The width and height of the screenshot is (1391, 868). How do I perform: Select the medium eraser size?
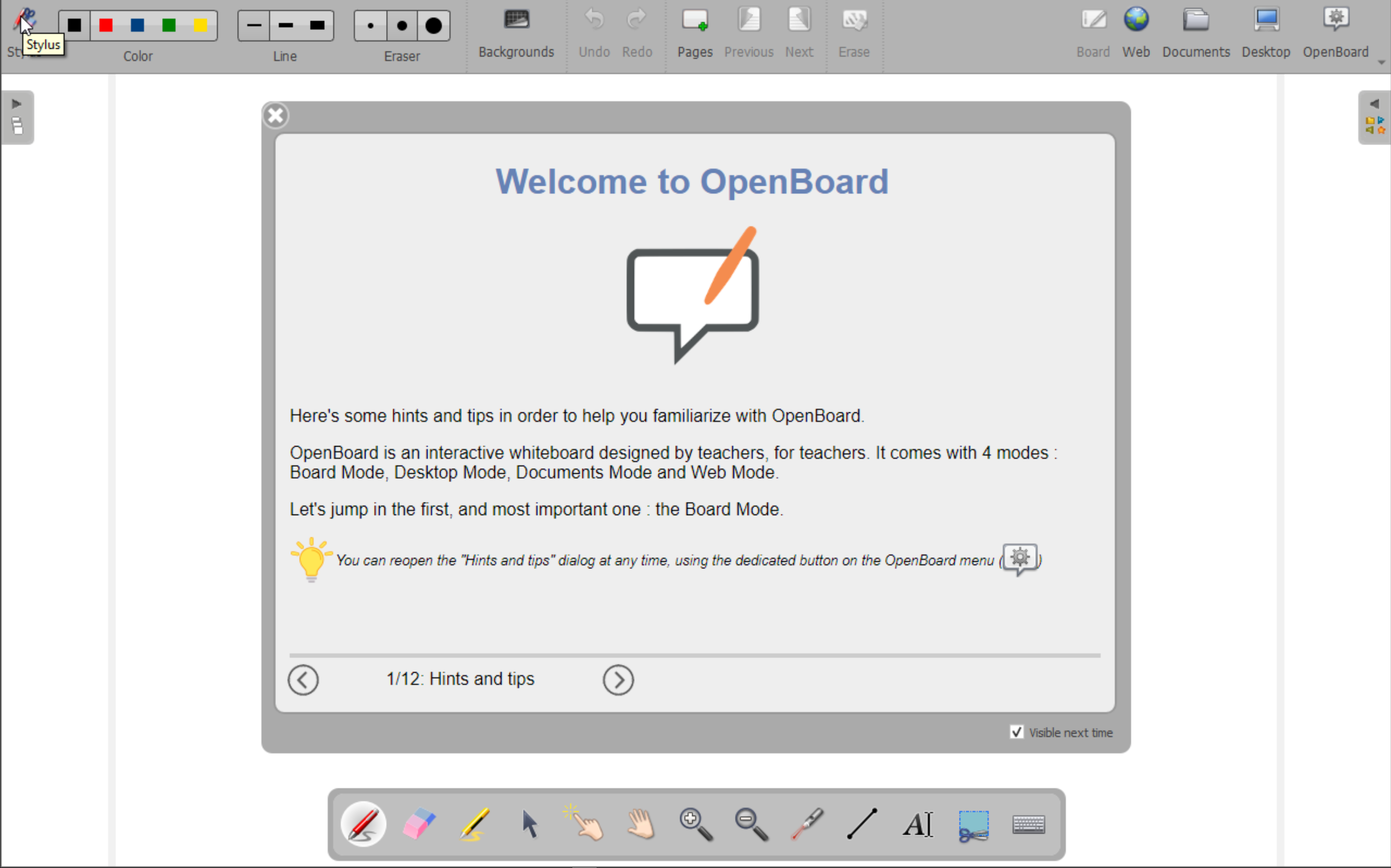click(x=402, y=25)
